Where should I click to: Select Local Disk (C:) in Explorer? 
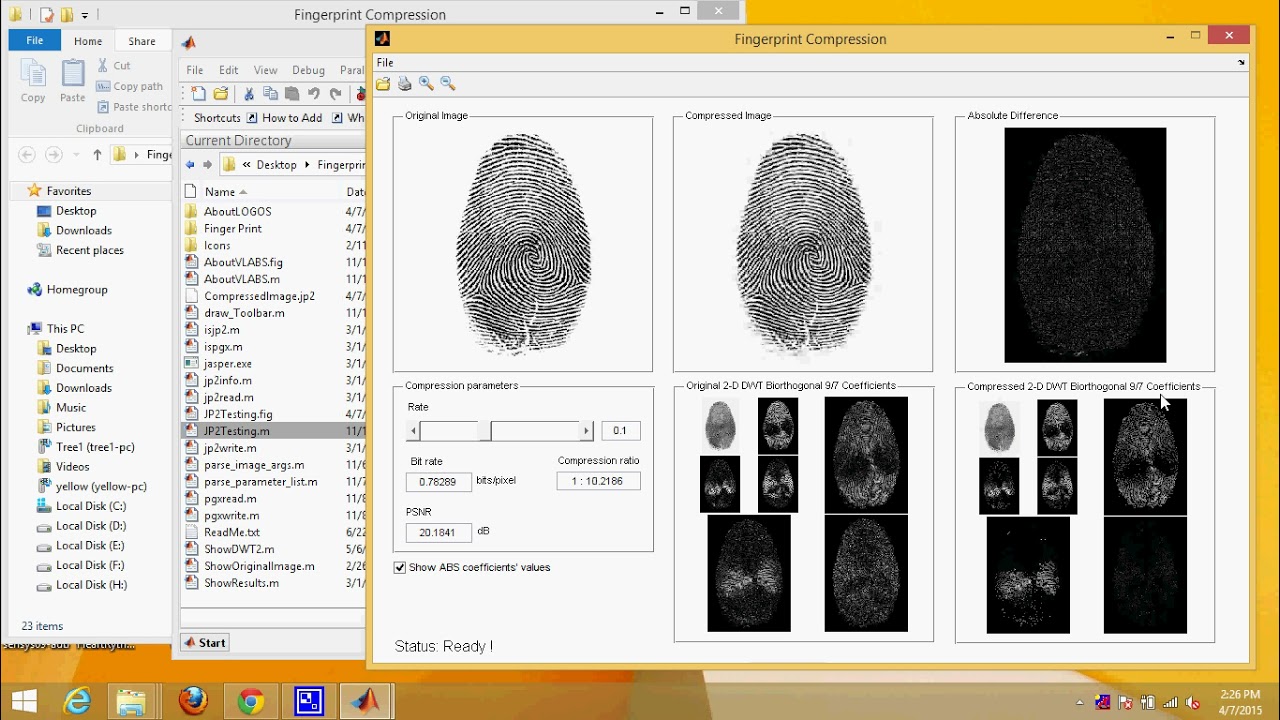(91, 506)
